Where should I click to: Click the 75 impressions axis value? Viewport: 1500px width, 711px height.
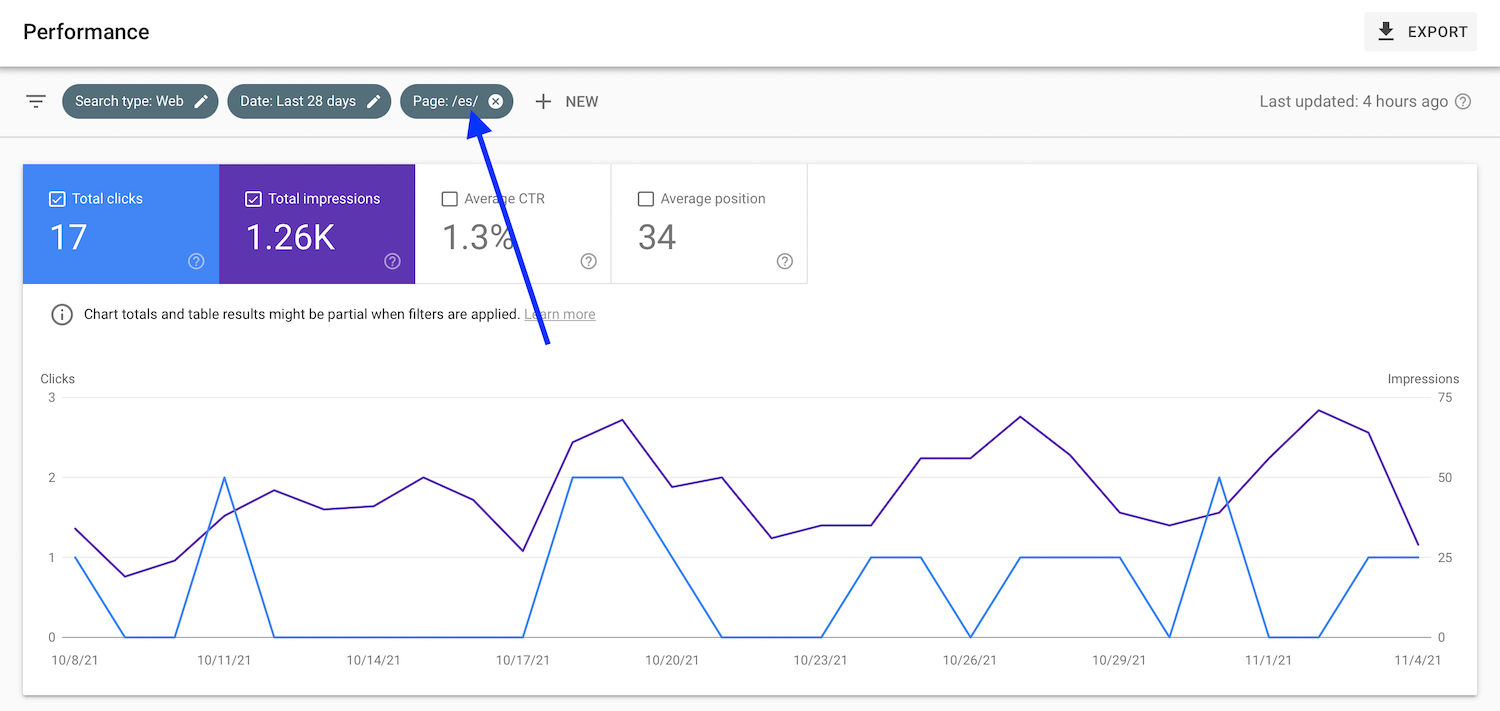click(x=1445, y=397)
